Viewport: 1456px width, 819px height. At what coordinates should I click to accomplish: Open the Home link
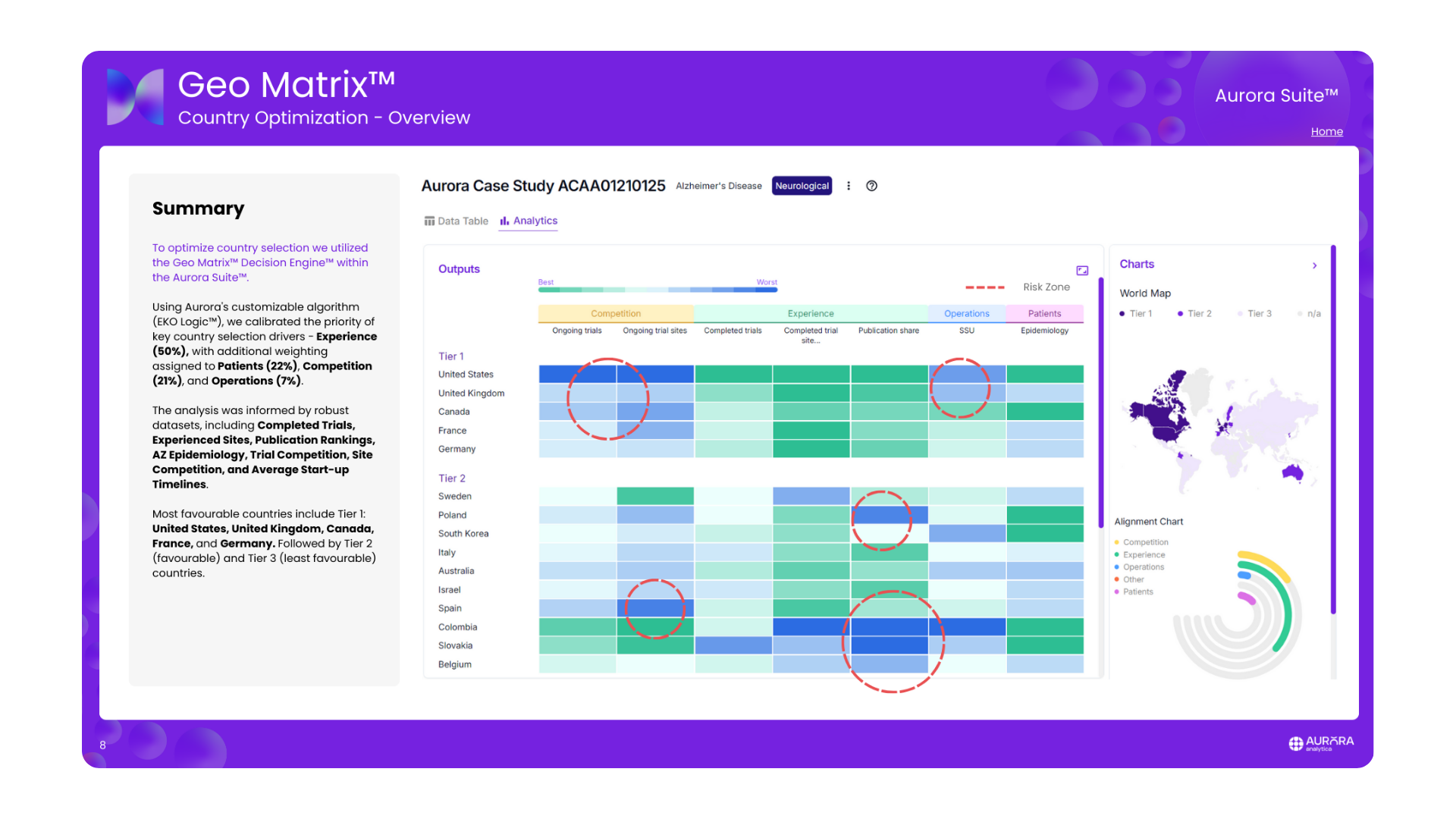coord(1326,132)
